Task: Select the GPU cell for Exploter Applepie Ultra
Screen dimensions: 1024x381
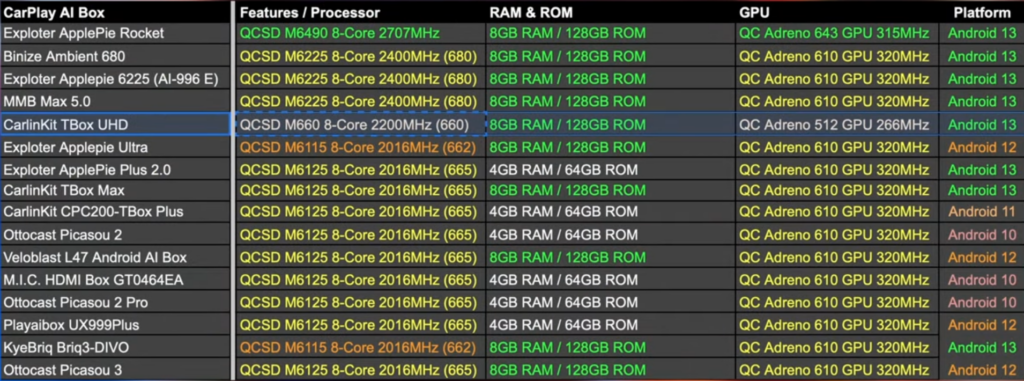Action: (837, 147)
